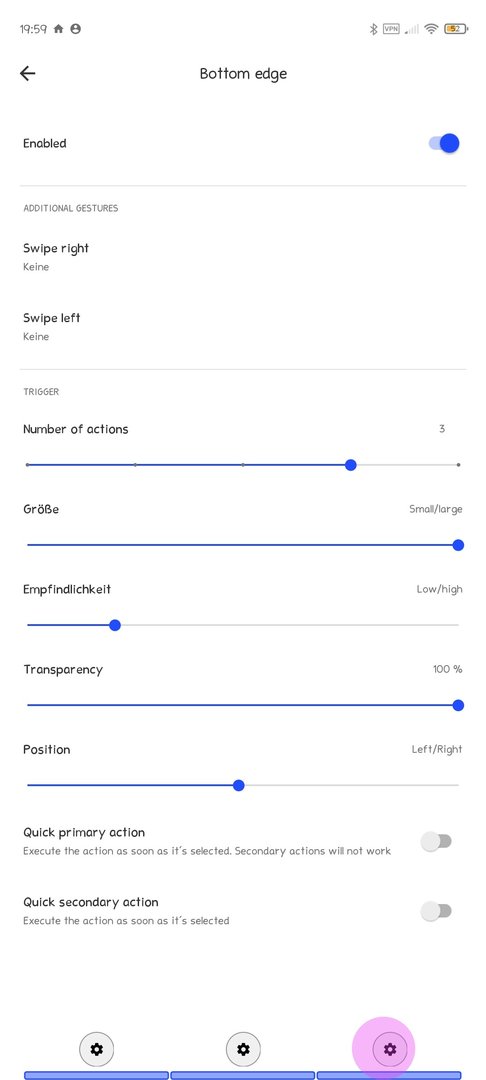Click the Transparency slider handle
The height and width of the screenshot is (1080, 486).
pyautogui.click(x=458, y=705)
